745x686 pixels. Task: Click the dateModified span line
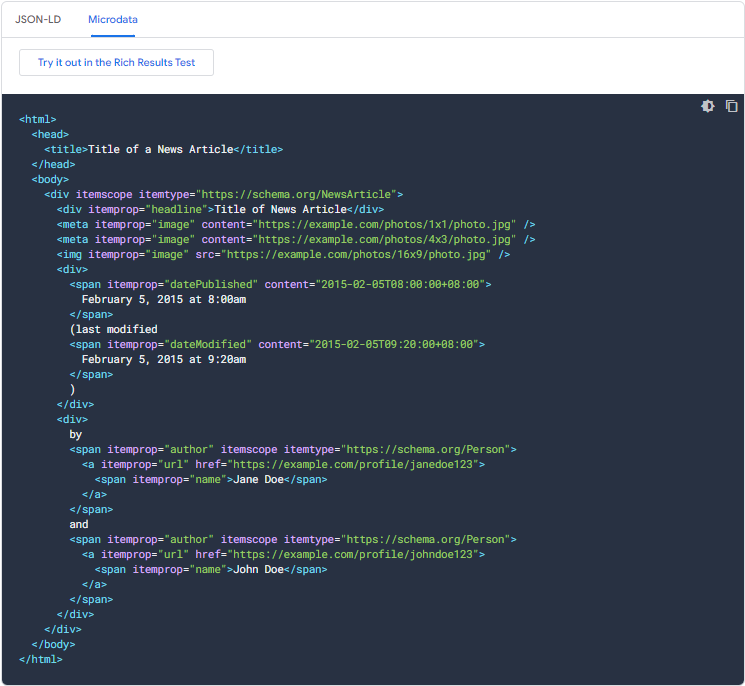pyautogui.click(x=277, y=344)
